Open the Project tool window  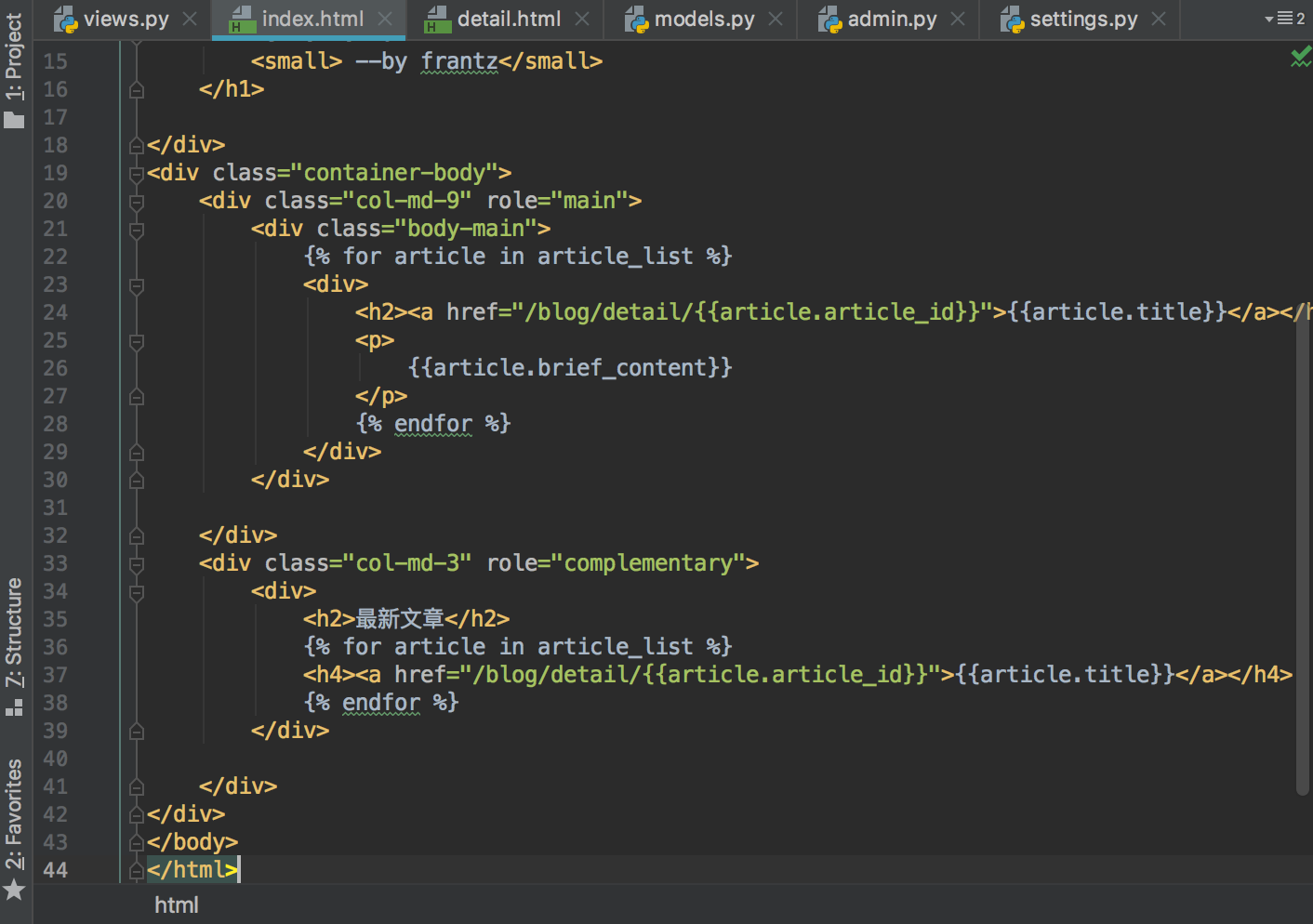(x=14, y=70)
